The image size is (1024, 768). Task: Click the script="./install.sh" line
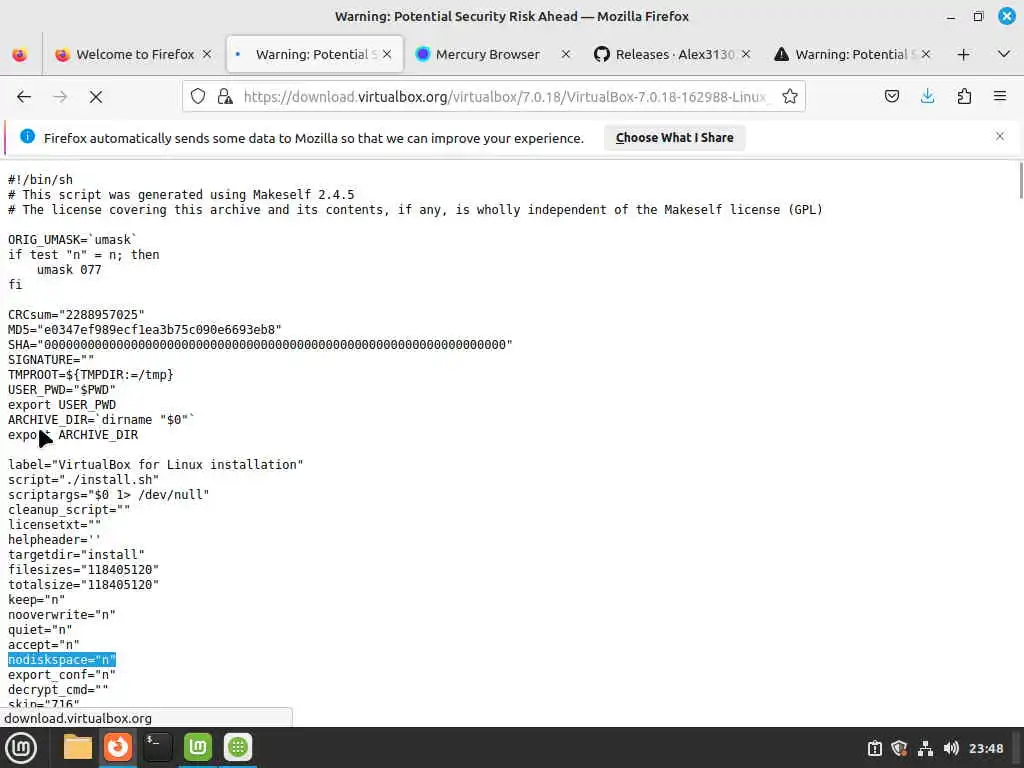[x=84, y=480]
